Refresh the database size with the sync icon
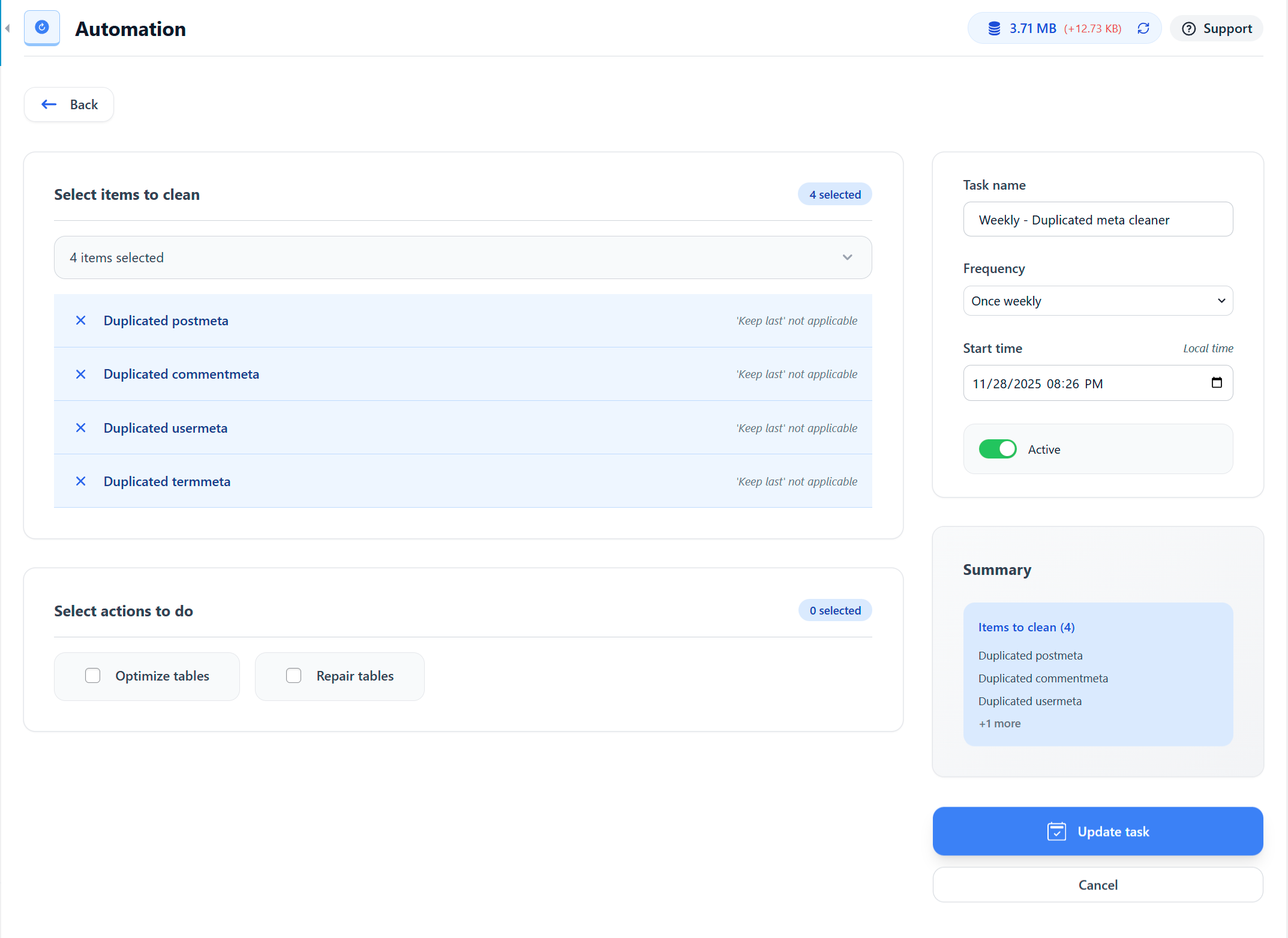1288x938 pixels. click(1143, 28)
